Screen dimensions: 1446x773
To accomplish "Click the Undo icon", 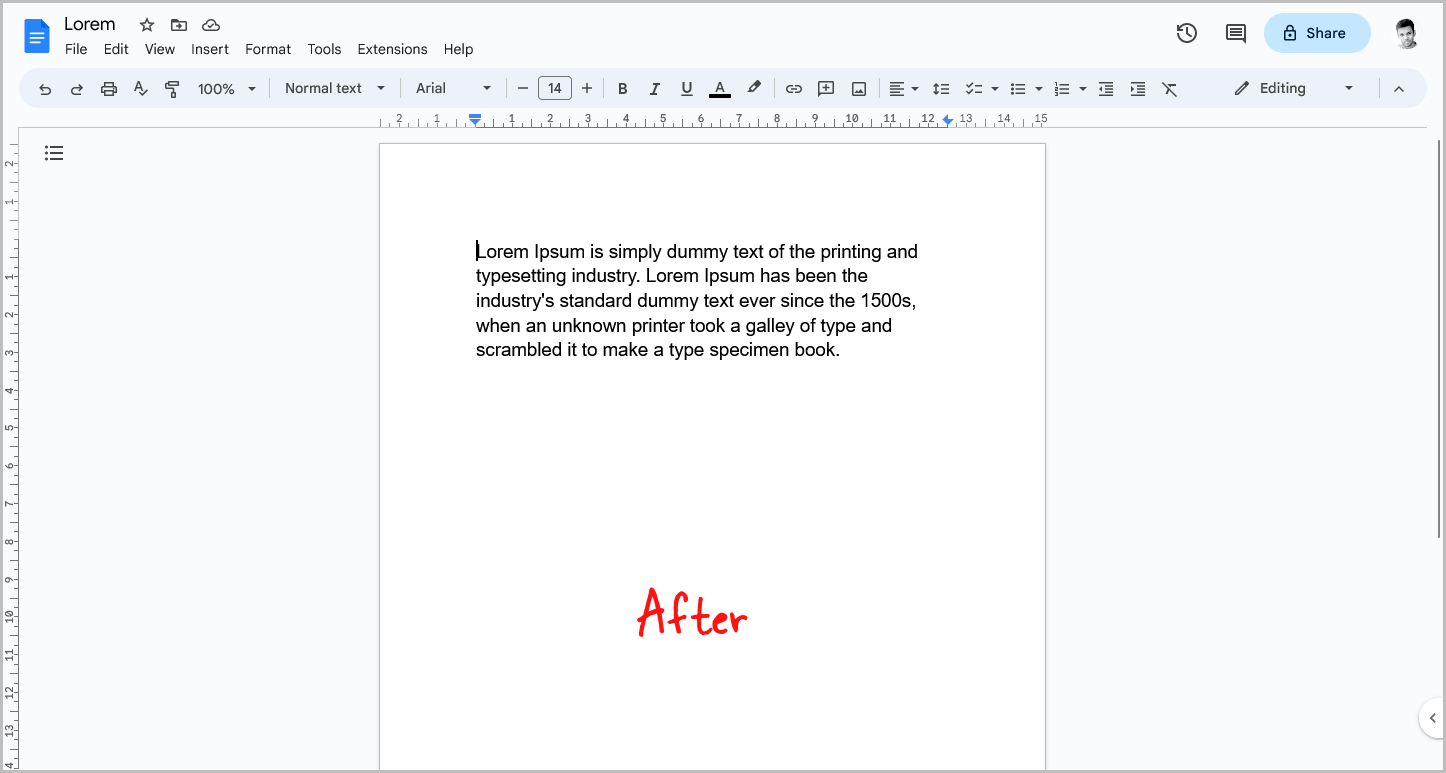I will click(44, 88).
